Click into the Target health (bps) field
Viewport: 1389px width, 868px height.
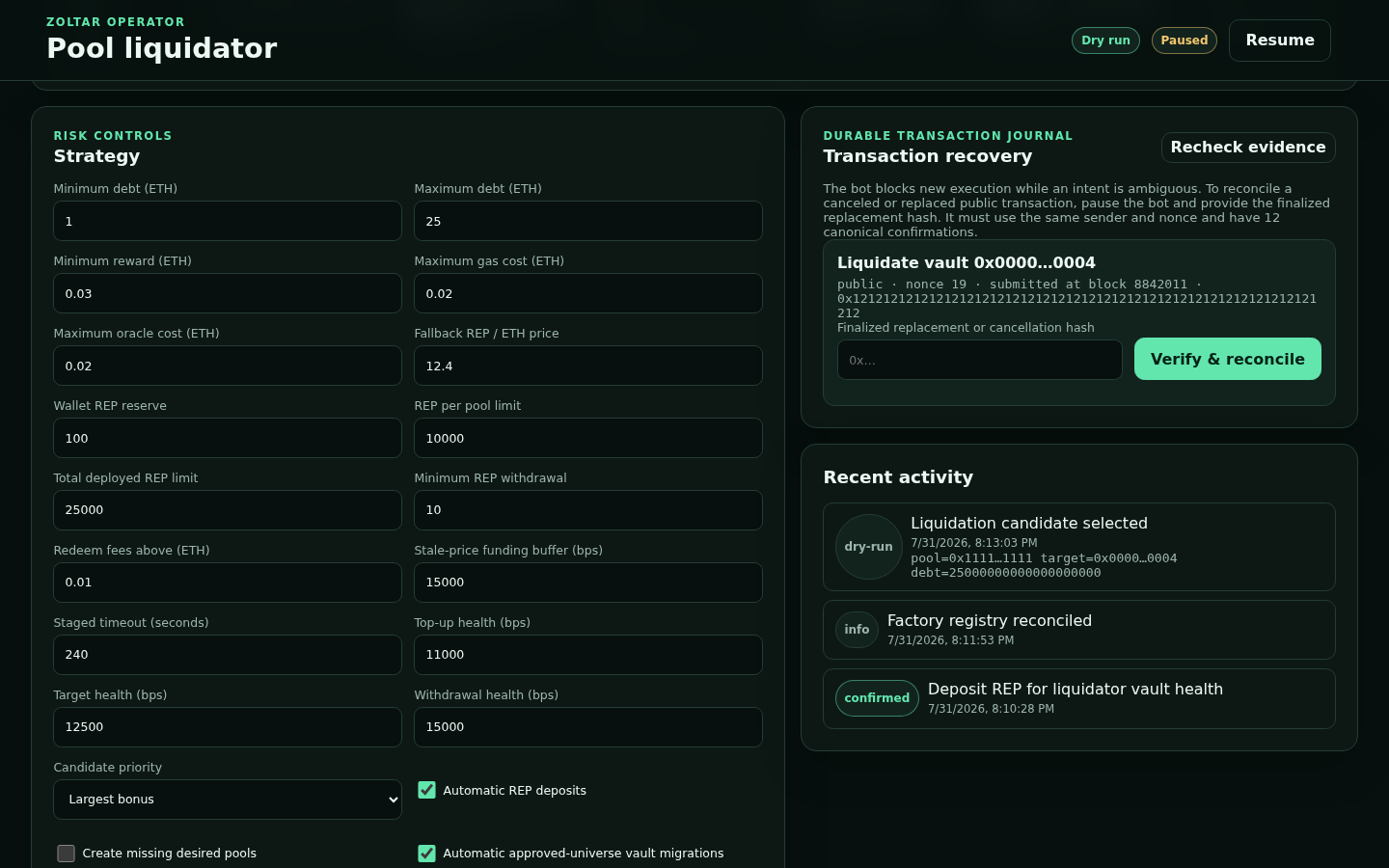(x=228, y=727)
